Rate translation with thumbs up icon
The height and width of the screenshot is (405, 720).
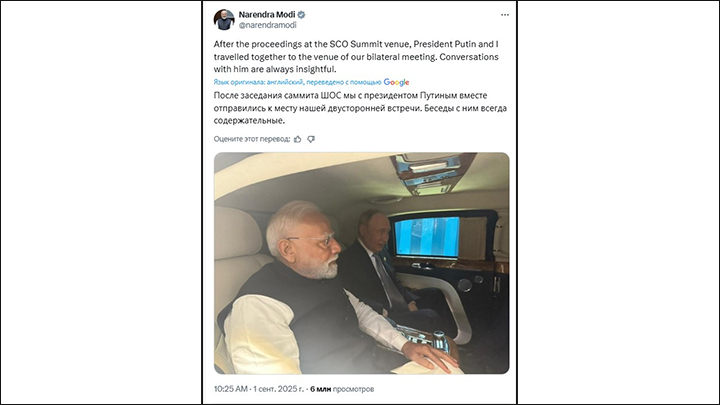[x=298, y=139]
